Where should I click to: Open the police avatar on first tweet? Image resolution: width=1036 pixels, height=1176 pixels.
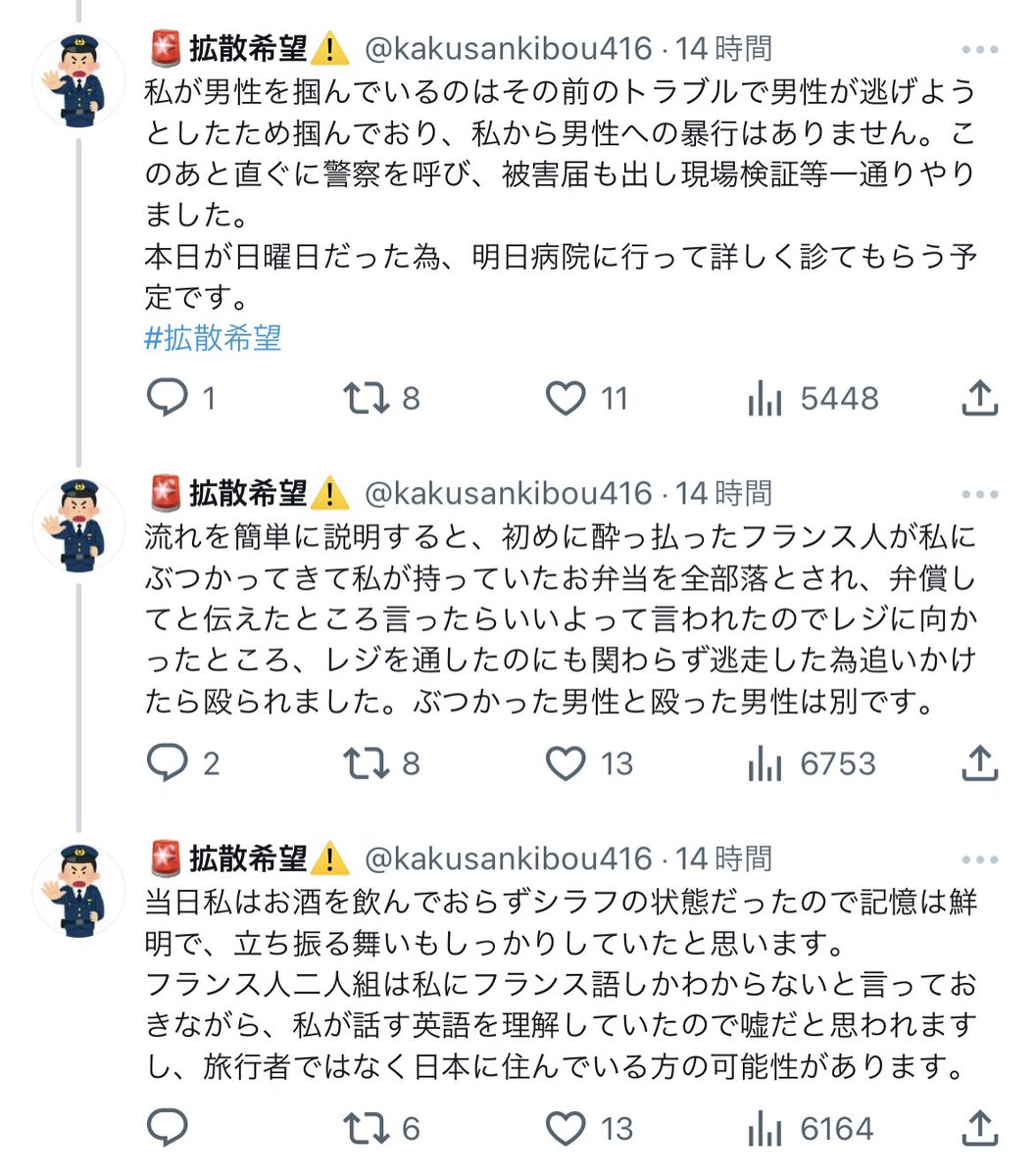pos(79,80)
